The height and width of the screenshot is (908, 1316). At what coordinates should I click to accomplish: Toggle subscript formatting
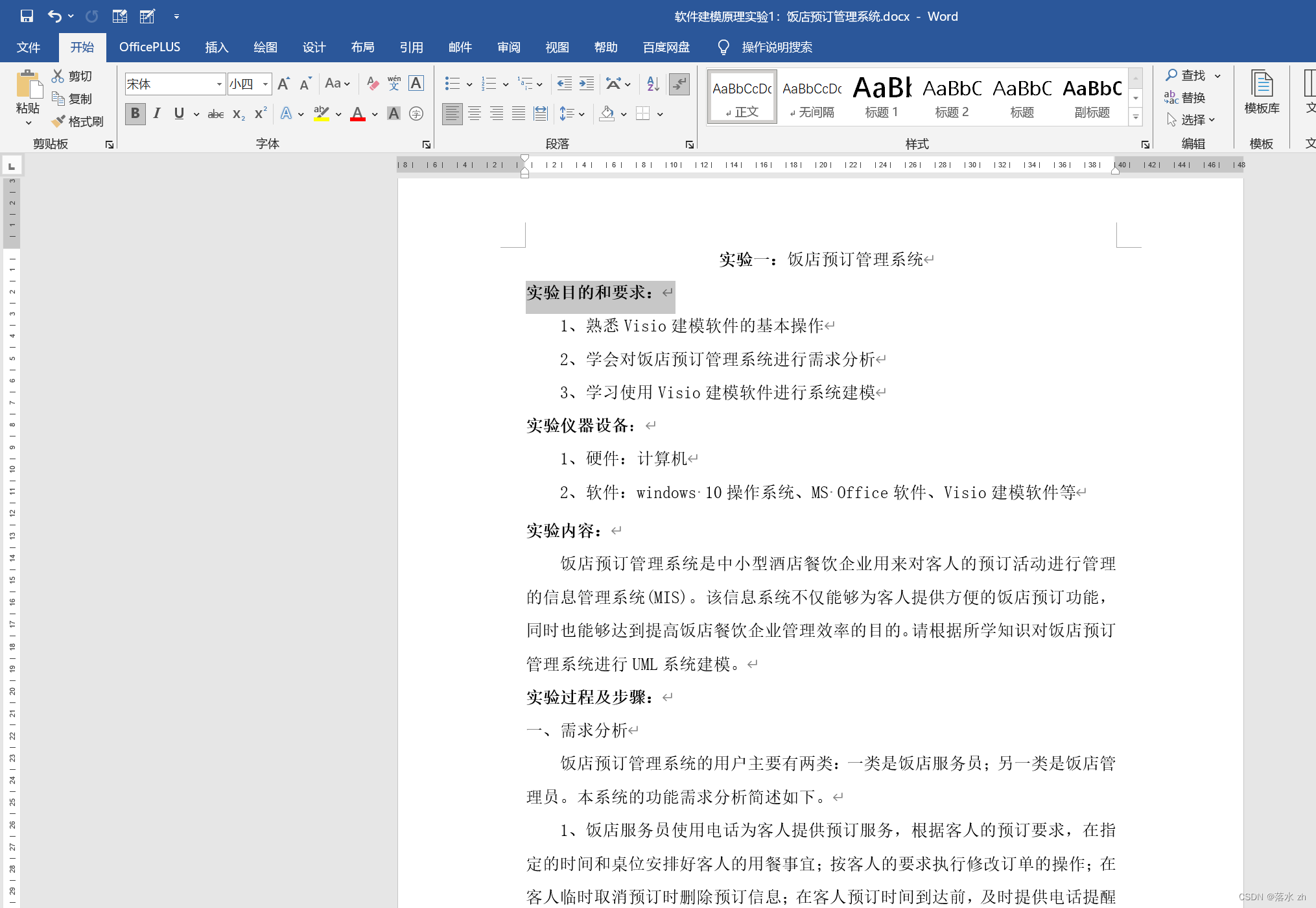239,114
